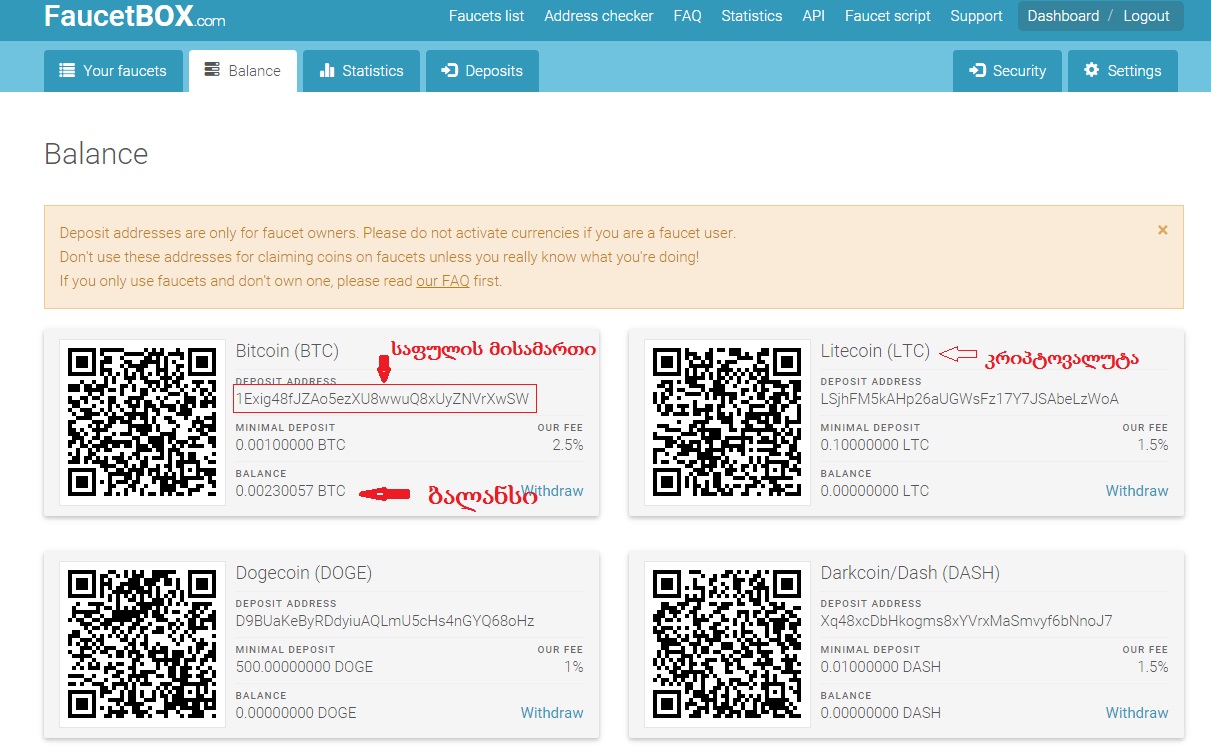
Task: Click the Litecoin (LTC) heading
Action: [875, 351]
